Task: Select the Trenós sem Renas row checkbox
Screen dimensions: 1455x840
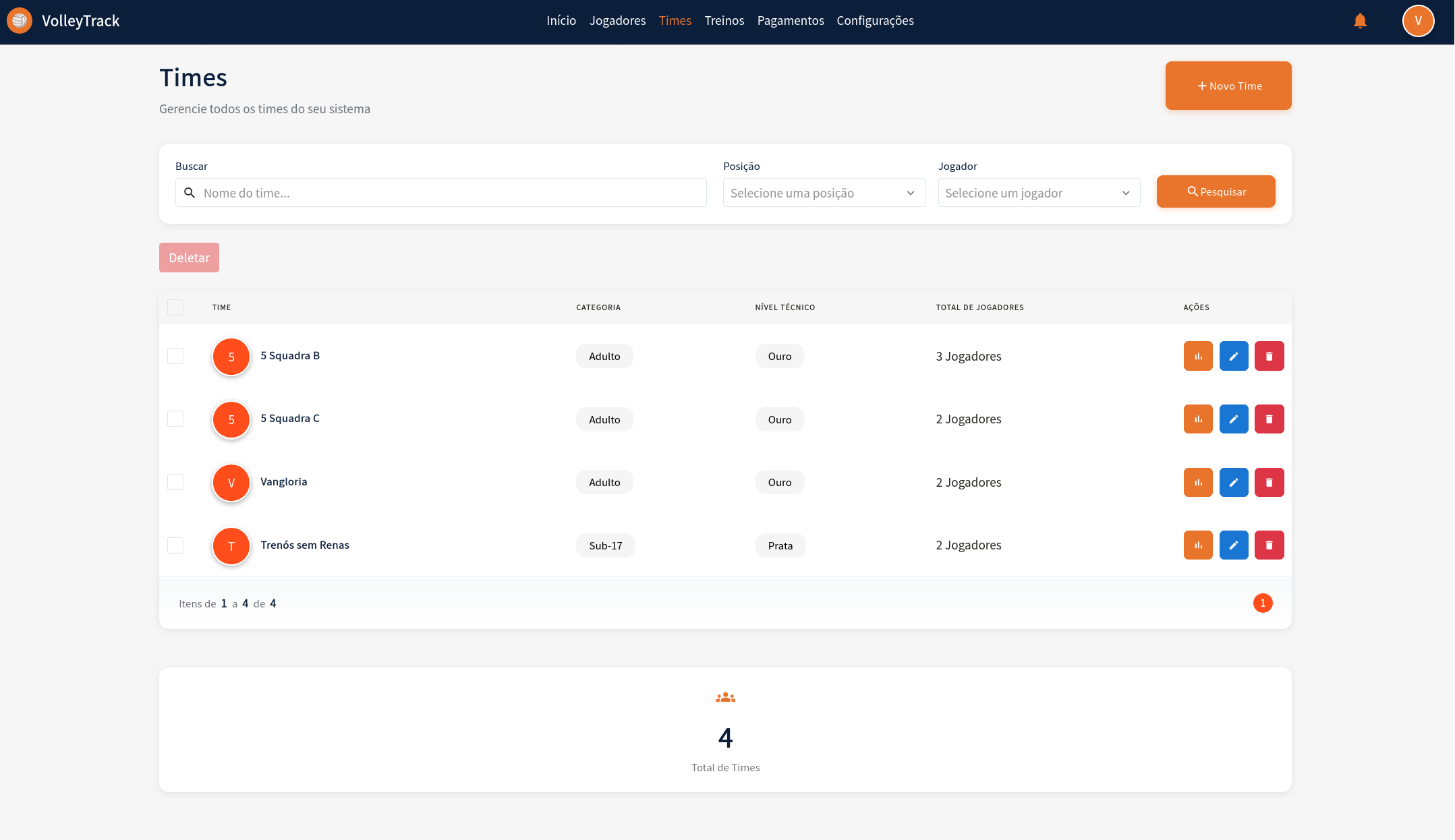Action: click(175, 545)
